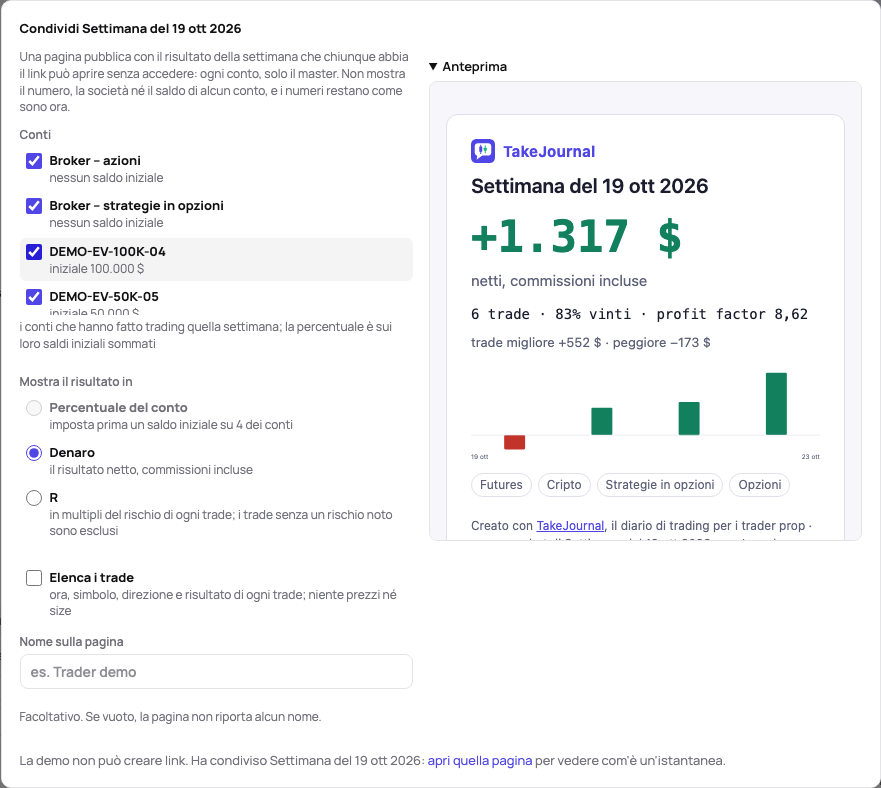Click the '19 ott' chart axis label
881x788 pixels.
pos(479,457)
